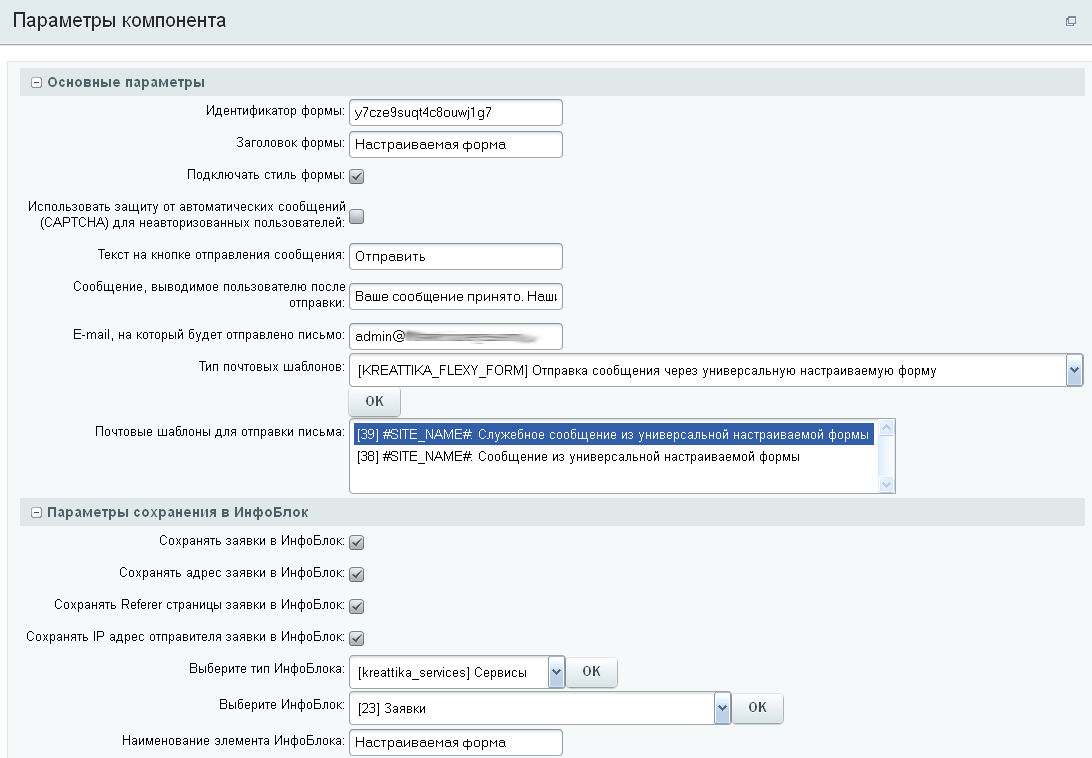Click the Идентификатор формы input field
The width and height of the screenshot is (1092, 758).
coord(456,112)
